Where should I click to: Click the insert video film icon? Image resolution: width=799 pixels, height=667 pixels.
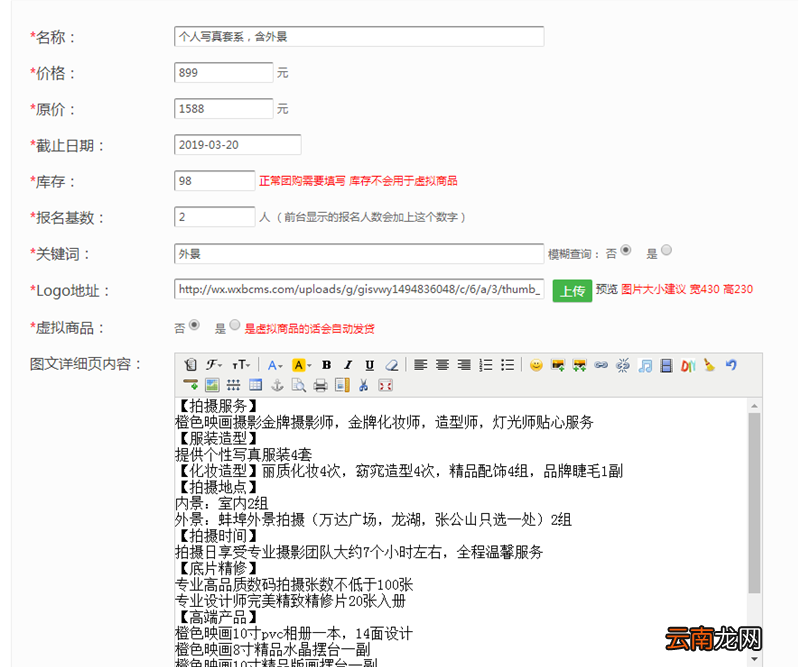(x=666, y=365)
